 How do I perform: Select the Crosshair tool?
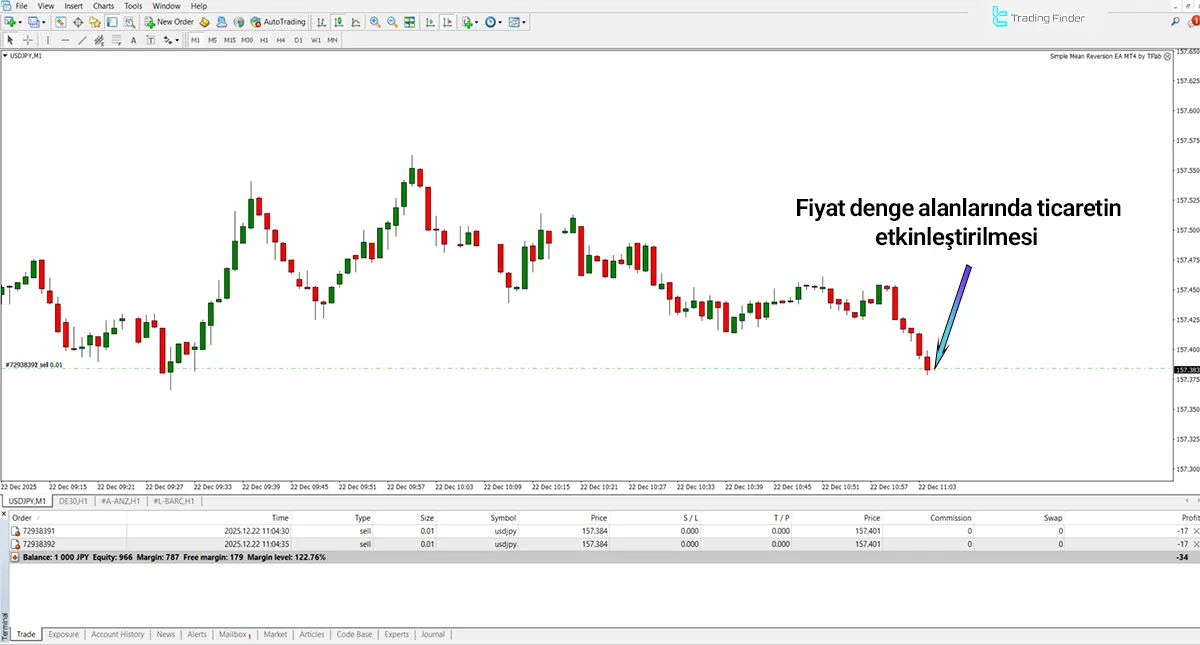pyautogui.click(x=27, y=40)
